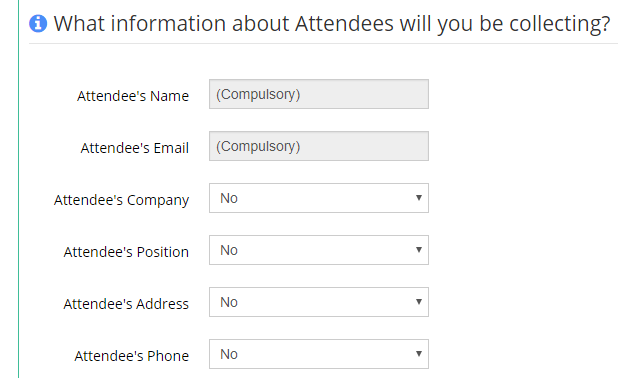This screenshot has height=378, width=618.
Task: Click the arrow on Phone dropdown
Action: [x=419, y=354]
